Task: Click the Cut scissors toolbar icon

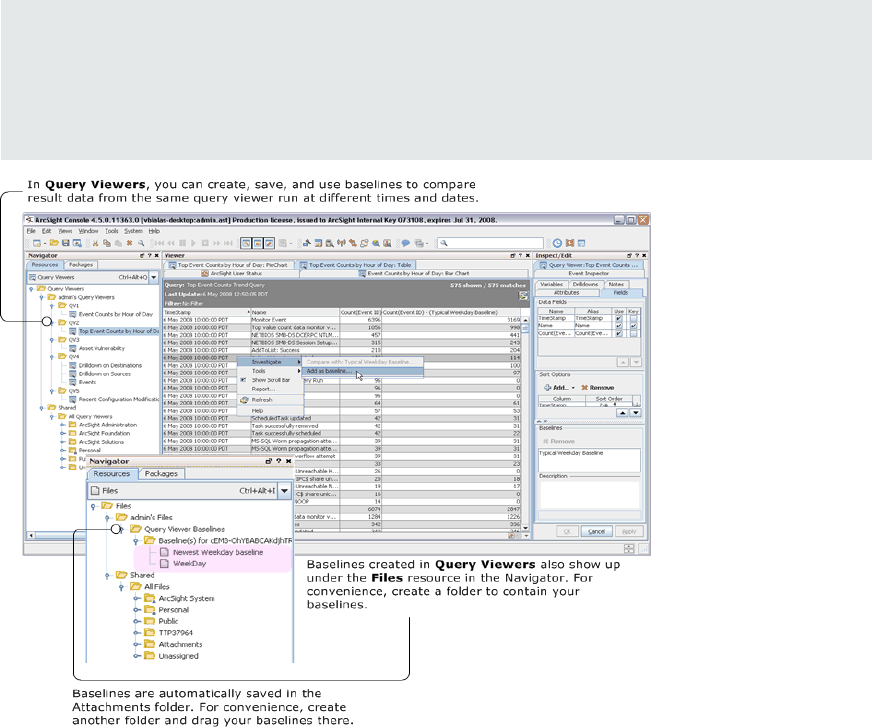Action: tap(95, 243)
